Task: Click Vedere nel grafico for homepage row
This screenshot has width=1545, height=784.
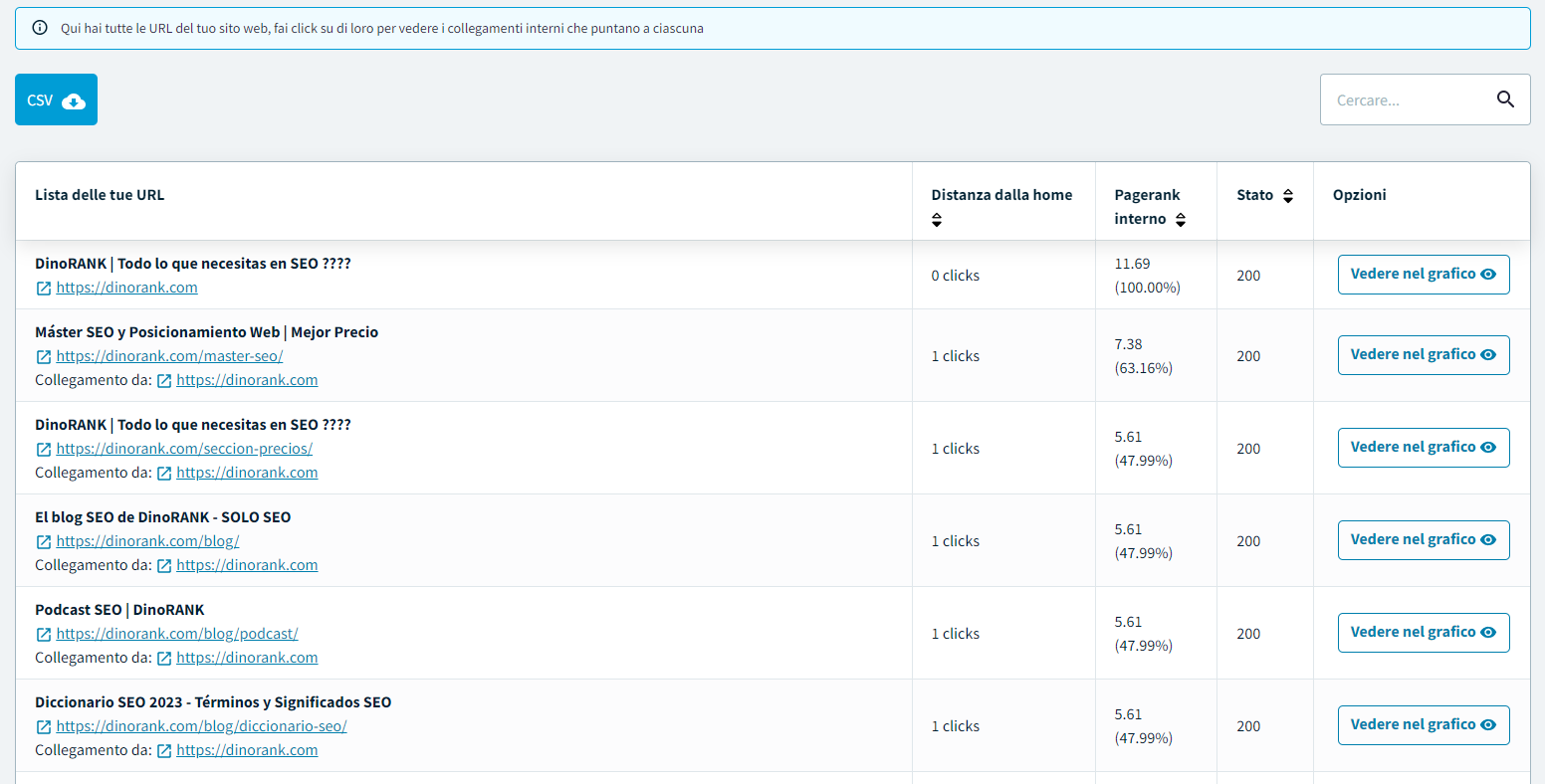Action: tap(1423, 275)
